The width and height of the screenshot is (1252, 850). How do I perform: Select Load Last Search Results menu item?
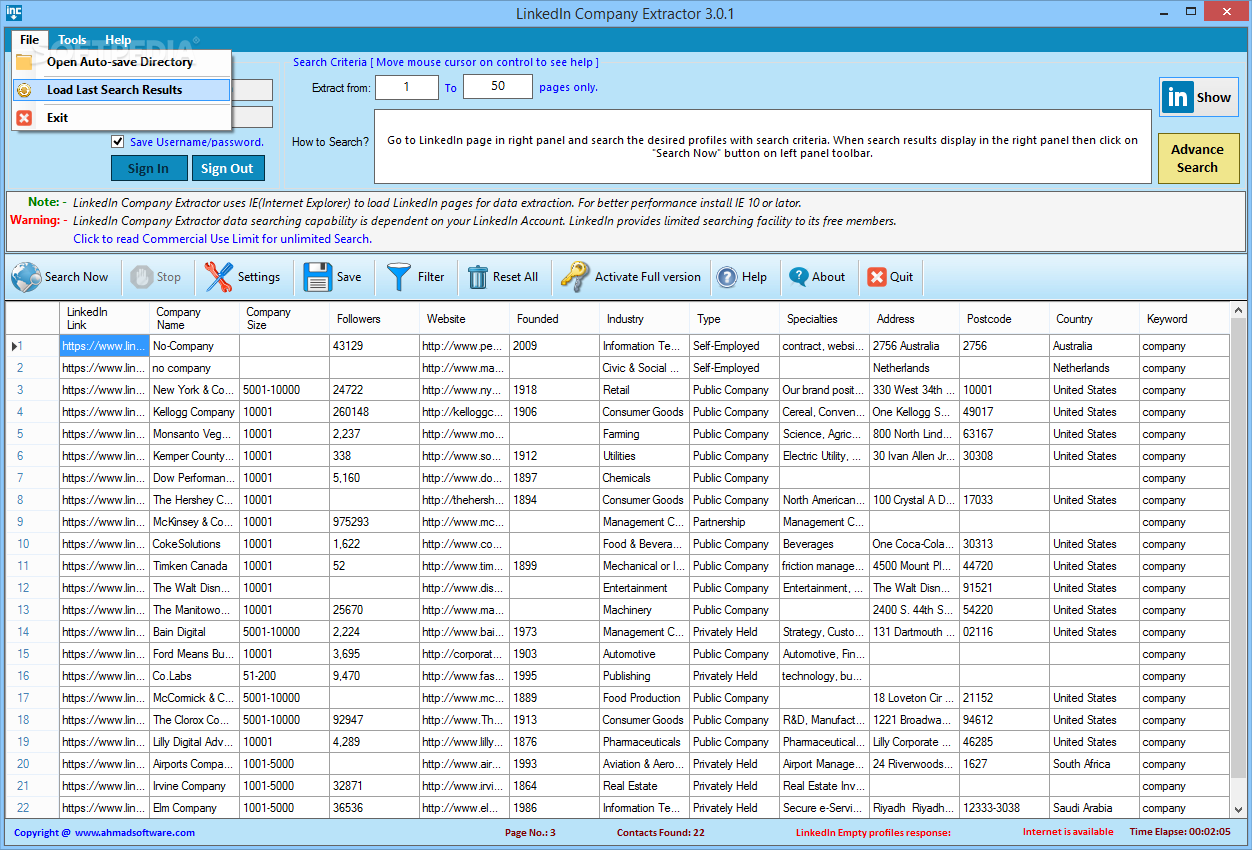121,90
